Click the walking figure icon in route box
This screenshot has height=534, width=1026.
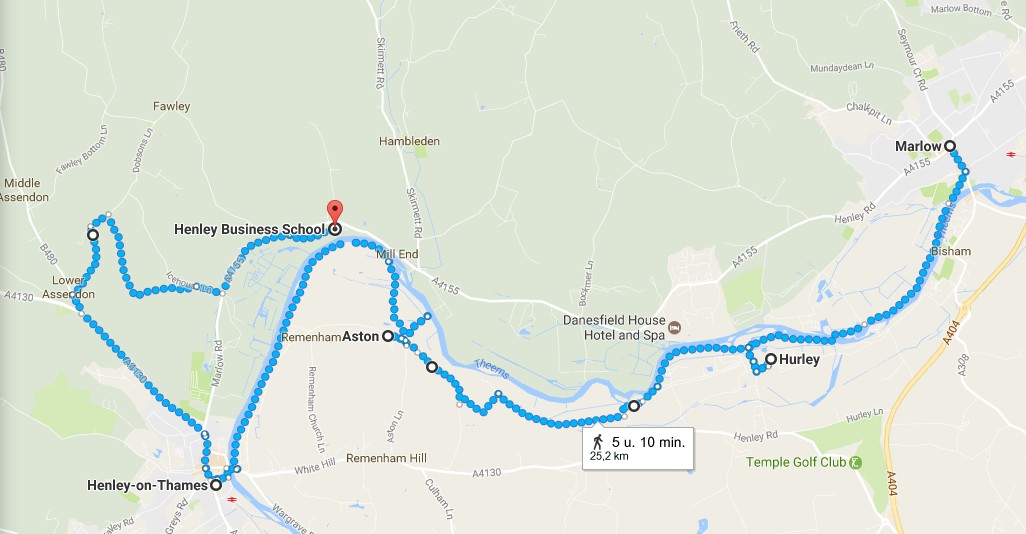click(x=597, y=442)
